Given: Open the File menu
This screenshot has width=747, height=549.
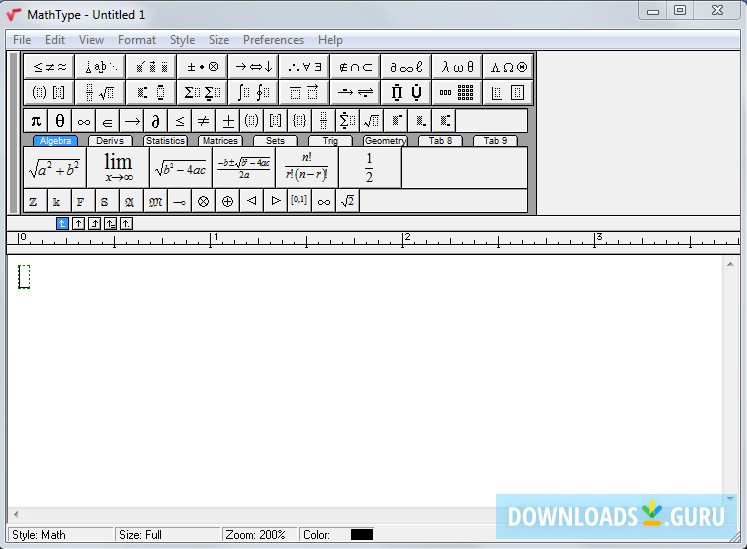Looking at the screenshot, I should coord(22,40).
